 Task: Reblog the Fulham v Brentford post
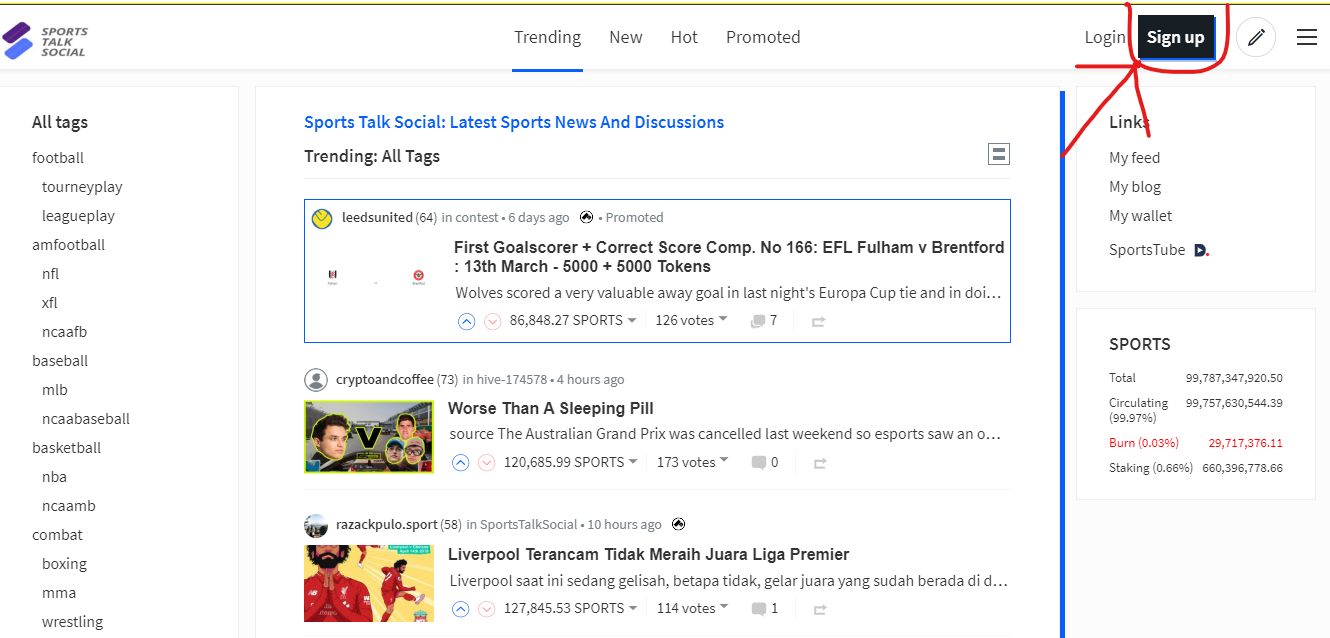819,322
